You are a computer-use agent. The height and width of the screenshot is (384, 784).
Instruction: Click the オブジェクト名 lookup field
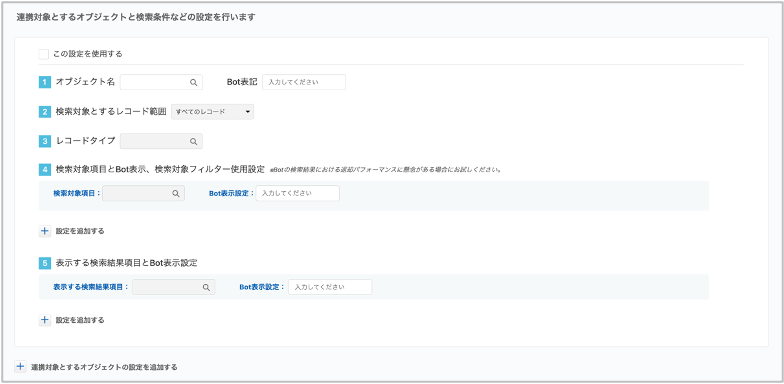(161, 82)
